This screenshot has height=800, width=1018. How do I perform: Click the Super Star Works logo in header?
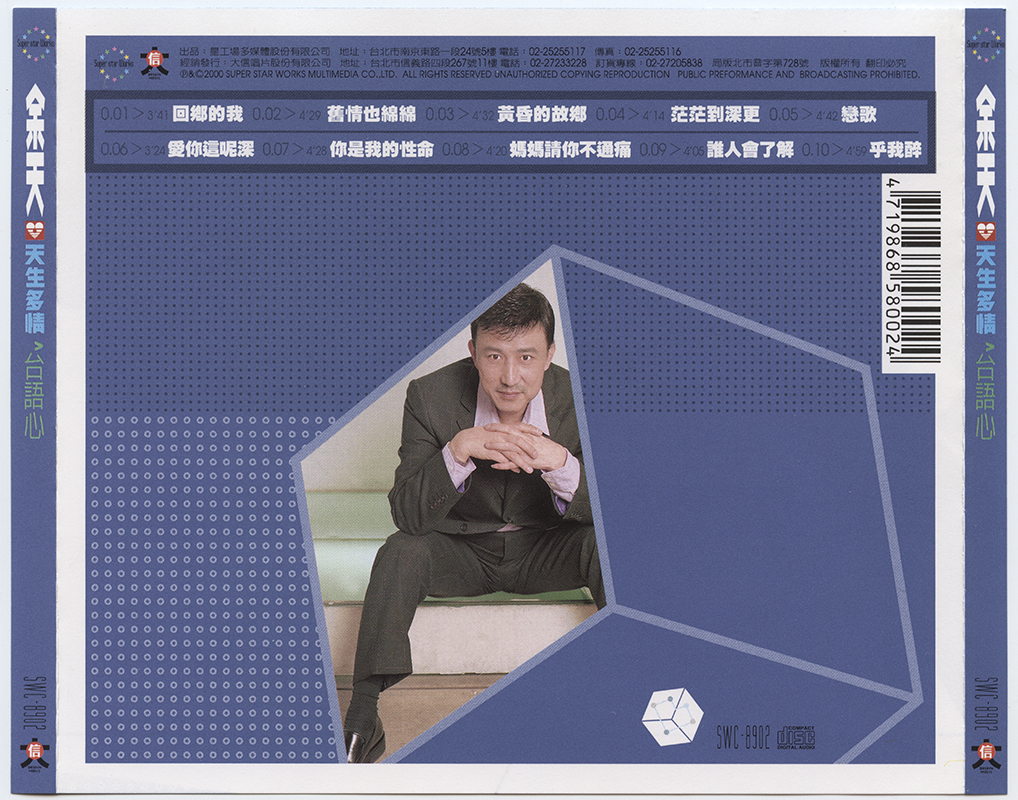pos(112,61)
